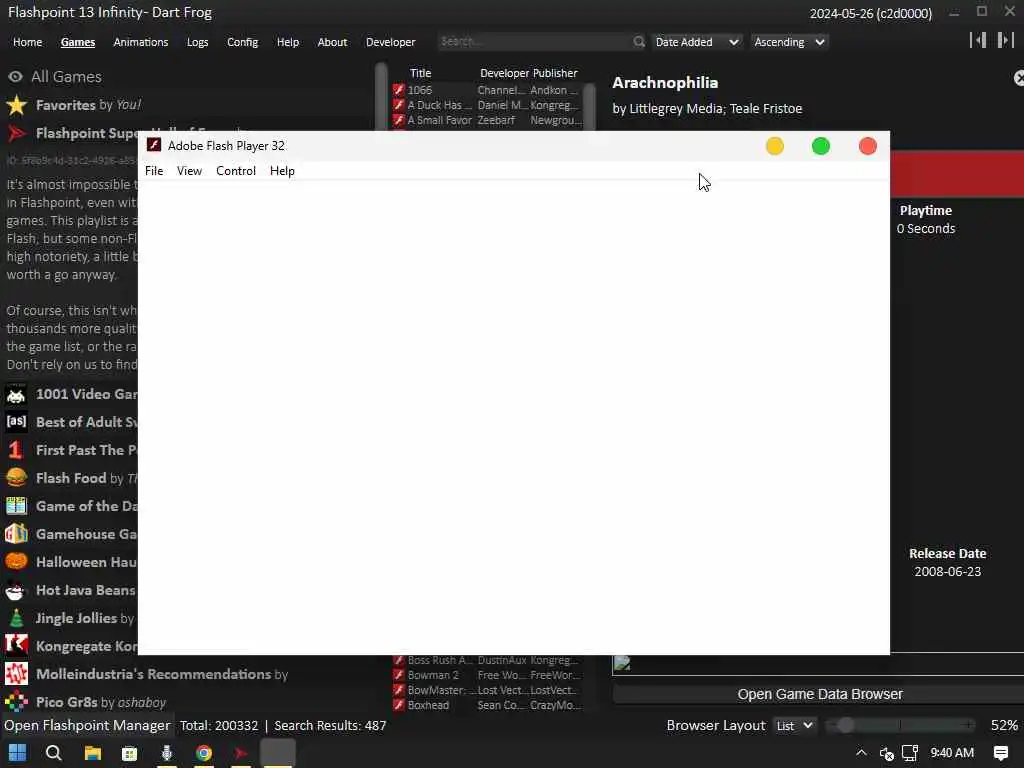Select Gamehouse Games playlist icon

pos(16,534)
